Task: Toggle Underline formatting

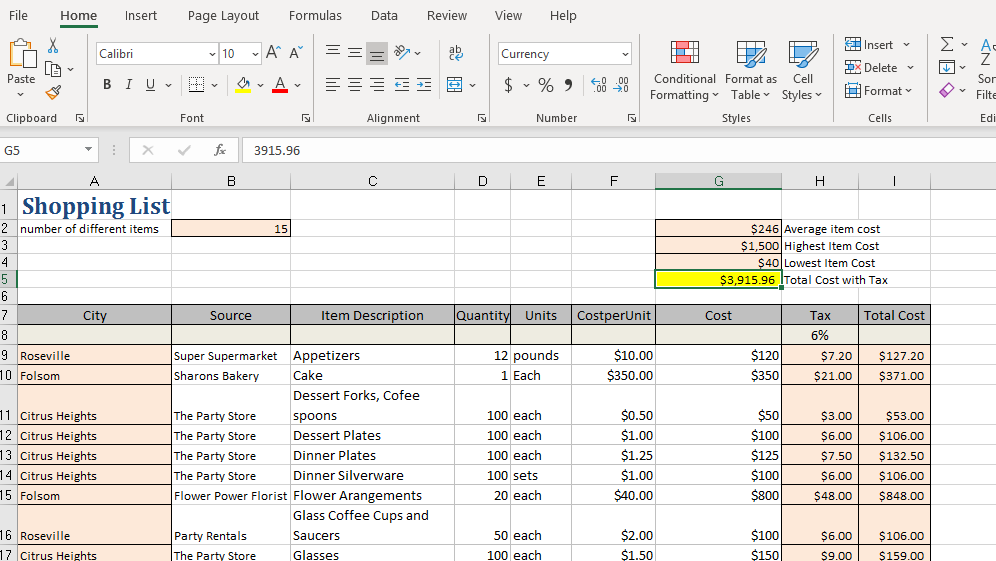Action: (151, 85)
